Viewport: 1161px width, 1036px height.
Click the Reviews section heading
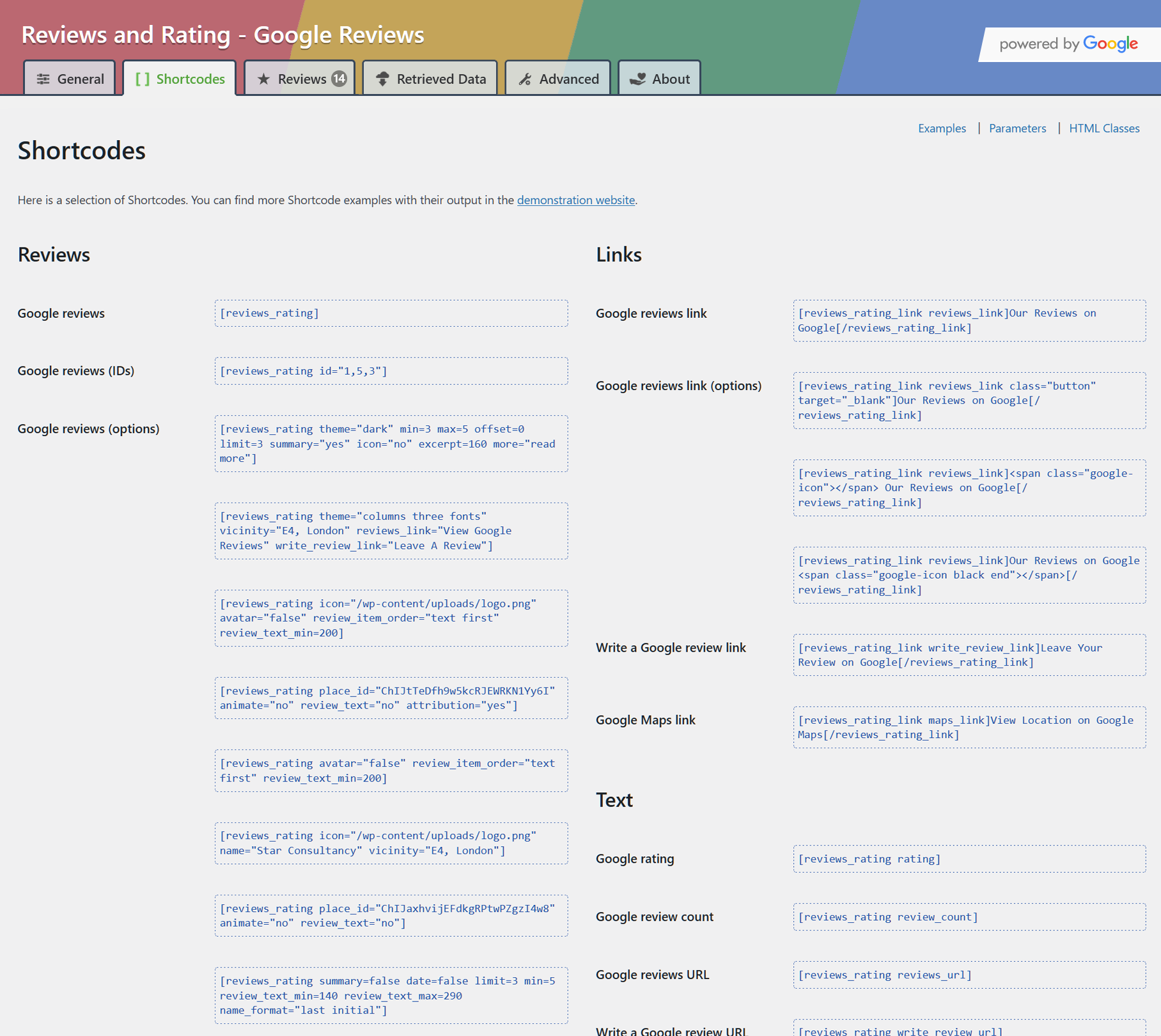pyautogui.click(x=54, y=255)
